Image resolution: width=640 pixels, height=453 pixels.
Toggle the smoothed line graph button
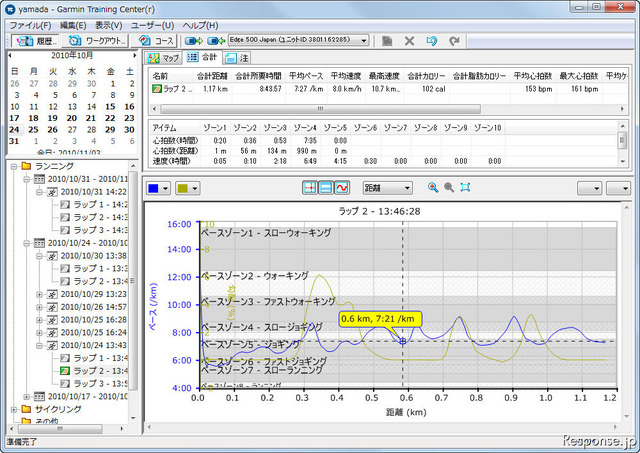pyautogui.click(x=342, y=188)
